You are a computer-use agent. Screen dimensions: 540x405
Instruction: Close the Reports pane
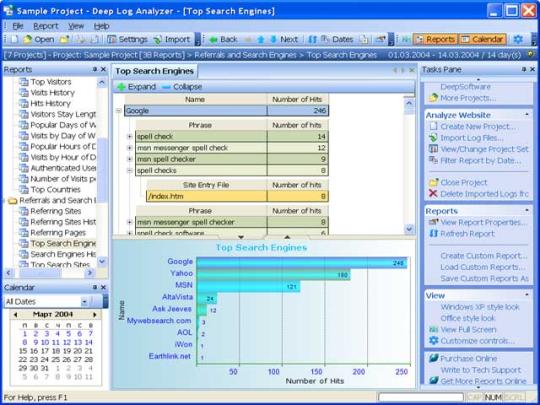click(103, 70)
